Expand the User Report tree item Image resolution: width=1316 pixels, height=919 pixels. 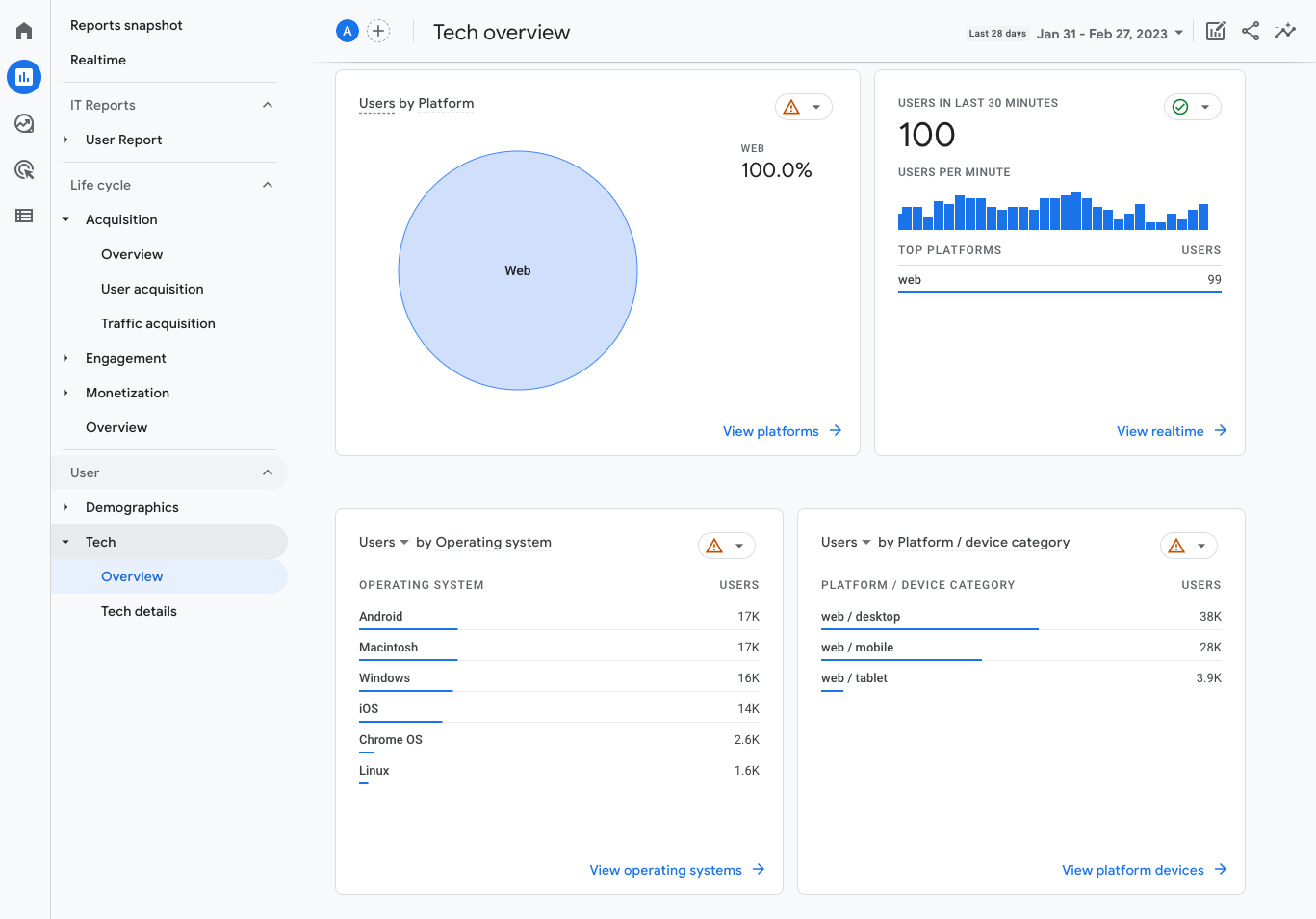(65, 140)
